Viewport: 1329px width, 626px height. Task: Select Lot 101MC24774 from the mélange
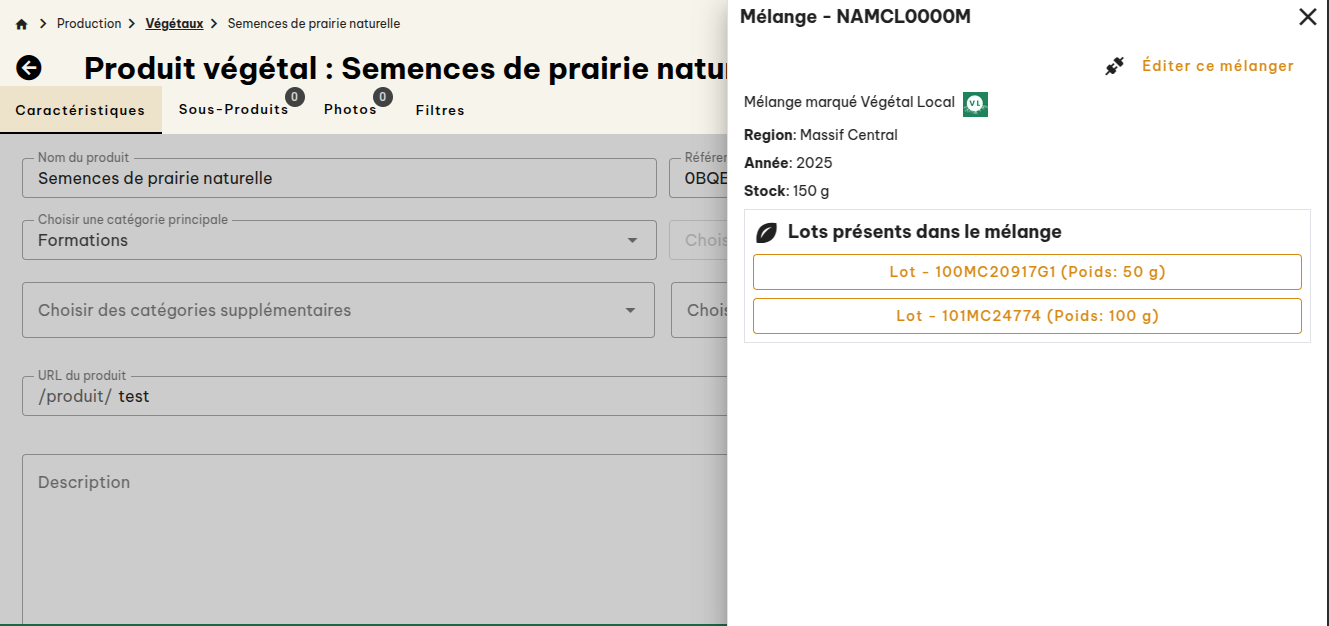[x=1027, y=316]
